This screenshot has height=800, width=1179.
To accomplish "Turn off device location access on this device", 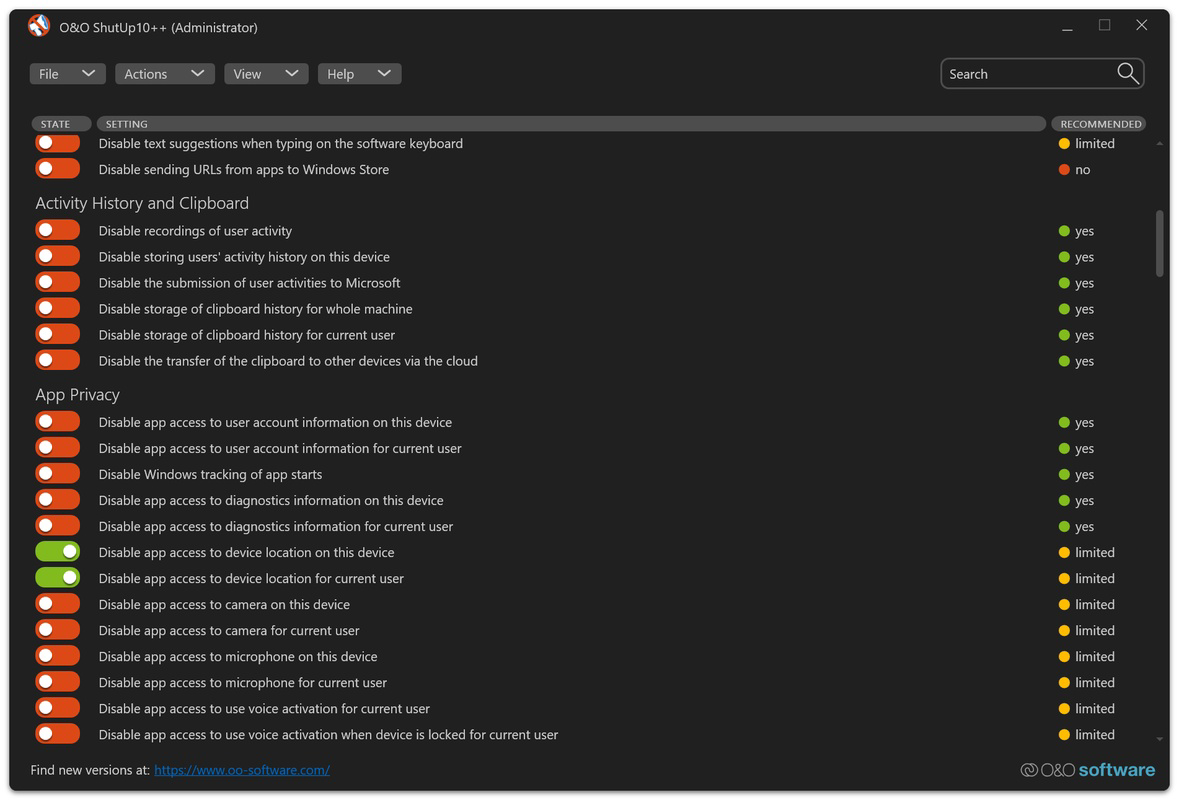I will point(57,551).
